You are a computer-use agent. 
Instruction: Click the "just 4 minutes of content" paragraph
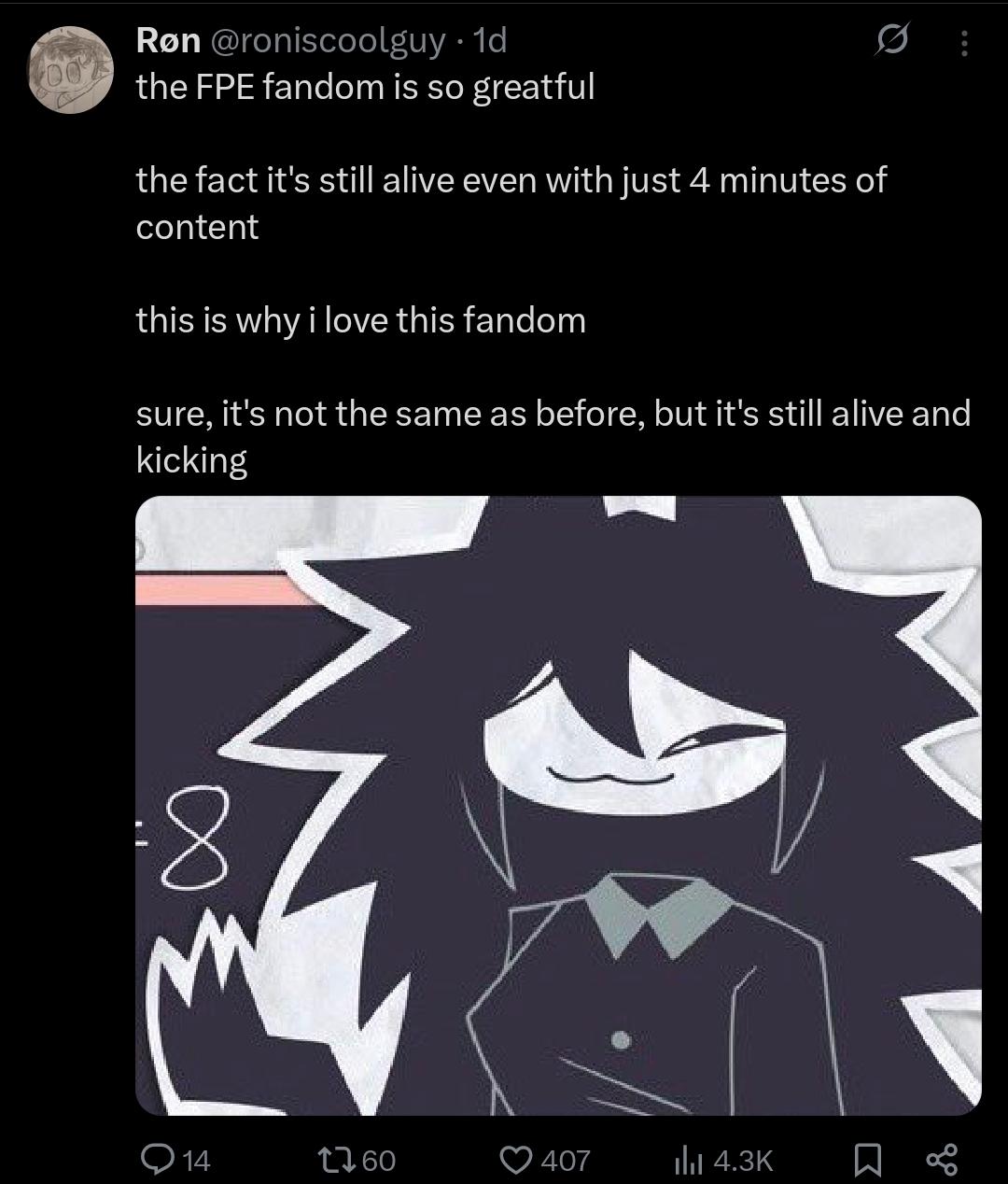pyautogui.click(x=511, y=203)
